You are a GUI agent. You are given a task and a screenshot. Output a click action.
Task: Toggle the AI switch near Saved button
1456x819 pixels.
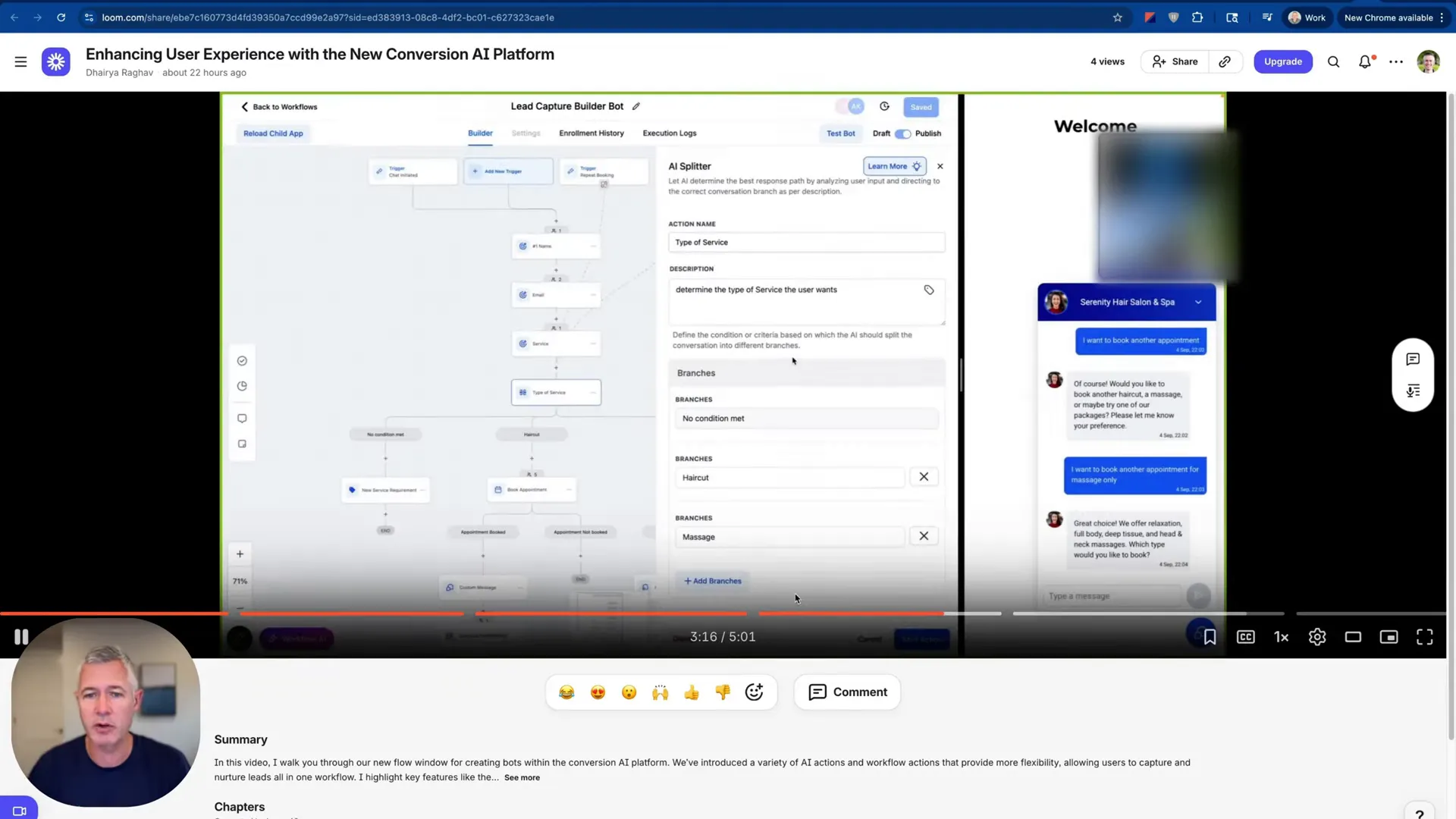pyautogui.click(x=849, y=106)
